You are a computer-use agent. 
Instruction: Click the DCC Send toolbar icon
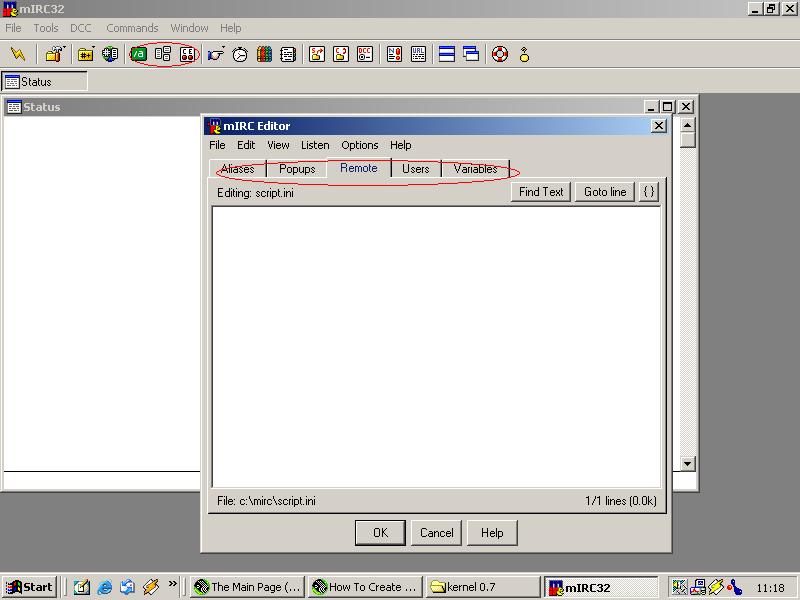(x=317, y=54)
